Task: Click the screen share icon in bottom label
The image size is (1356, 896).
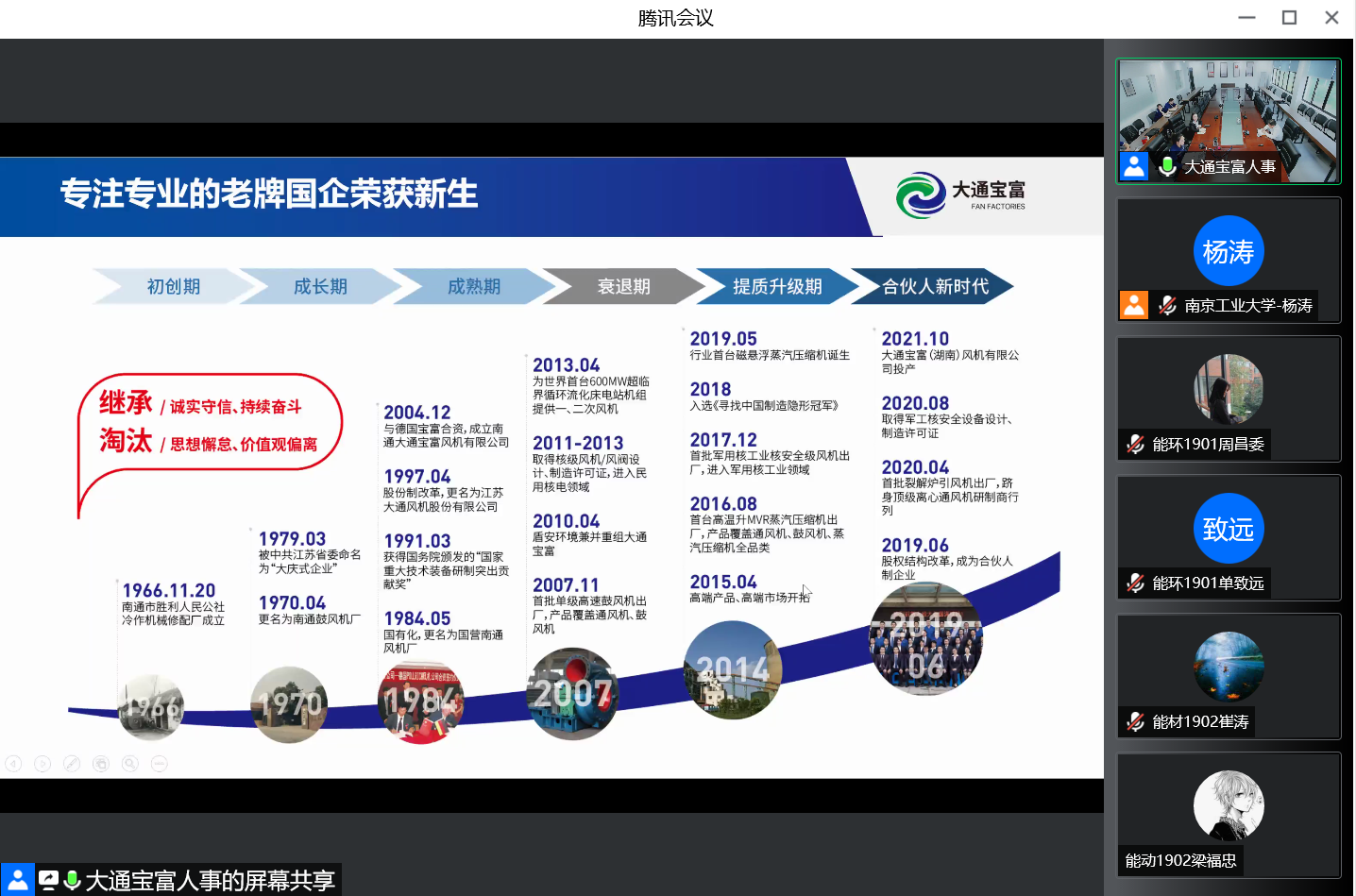Action: click(48, 881)
